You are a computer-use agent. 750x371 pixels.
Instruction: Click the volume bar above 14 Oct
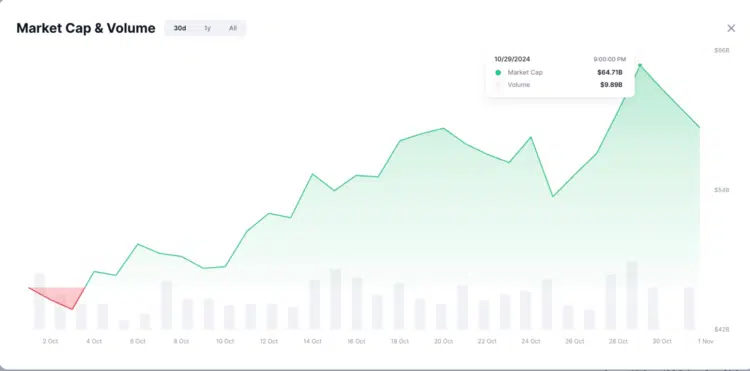click(x=315, y=305)
